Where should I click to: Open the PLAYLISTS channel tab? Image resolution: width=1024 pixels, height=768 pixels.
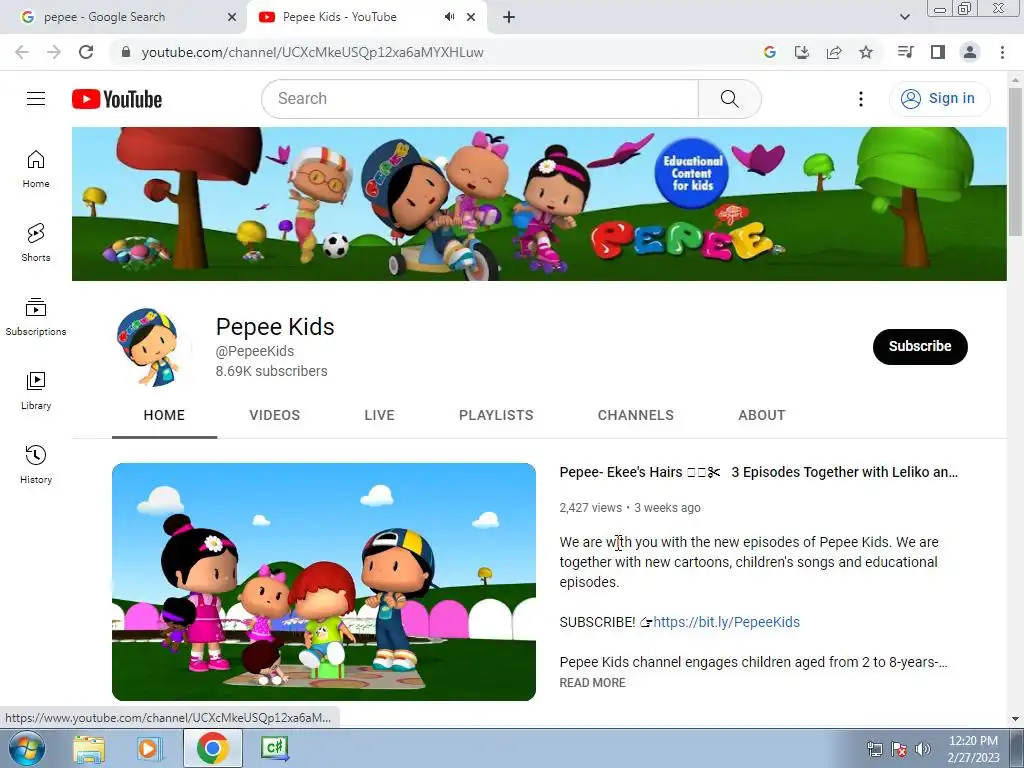tap(496, 415)
